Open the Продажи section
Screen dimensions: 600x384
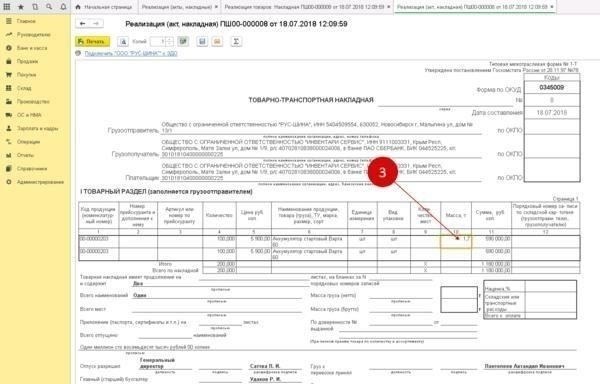[27, 61]
